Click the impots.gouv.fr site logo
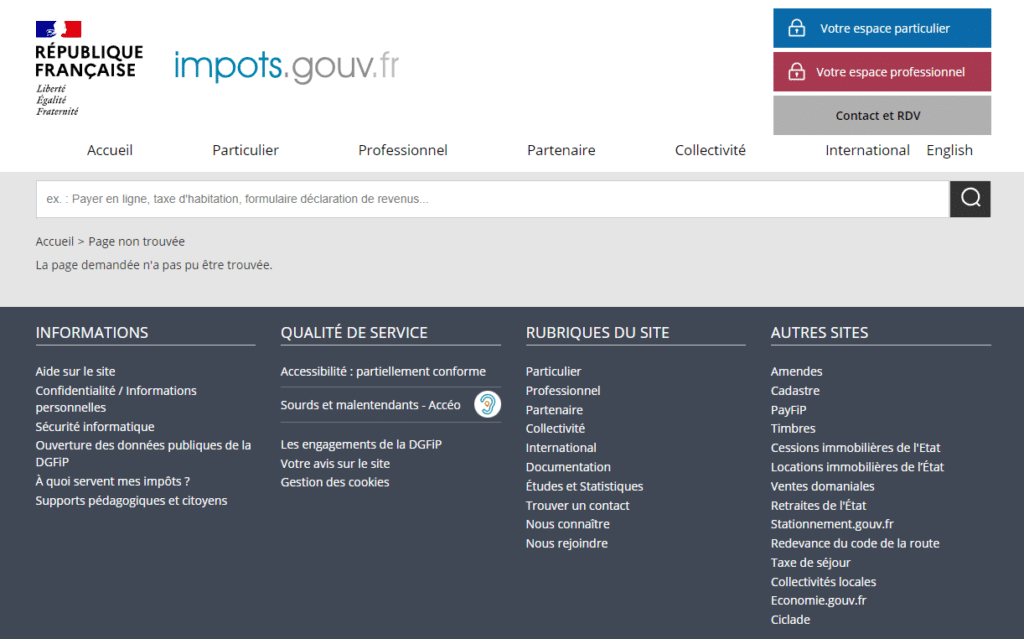1024x639 pixels. click(286, 65)
